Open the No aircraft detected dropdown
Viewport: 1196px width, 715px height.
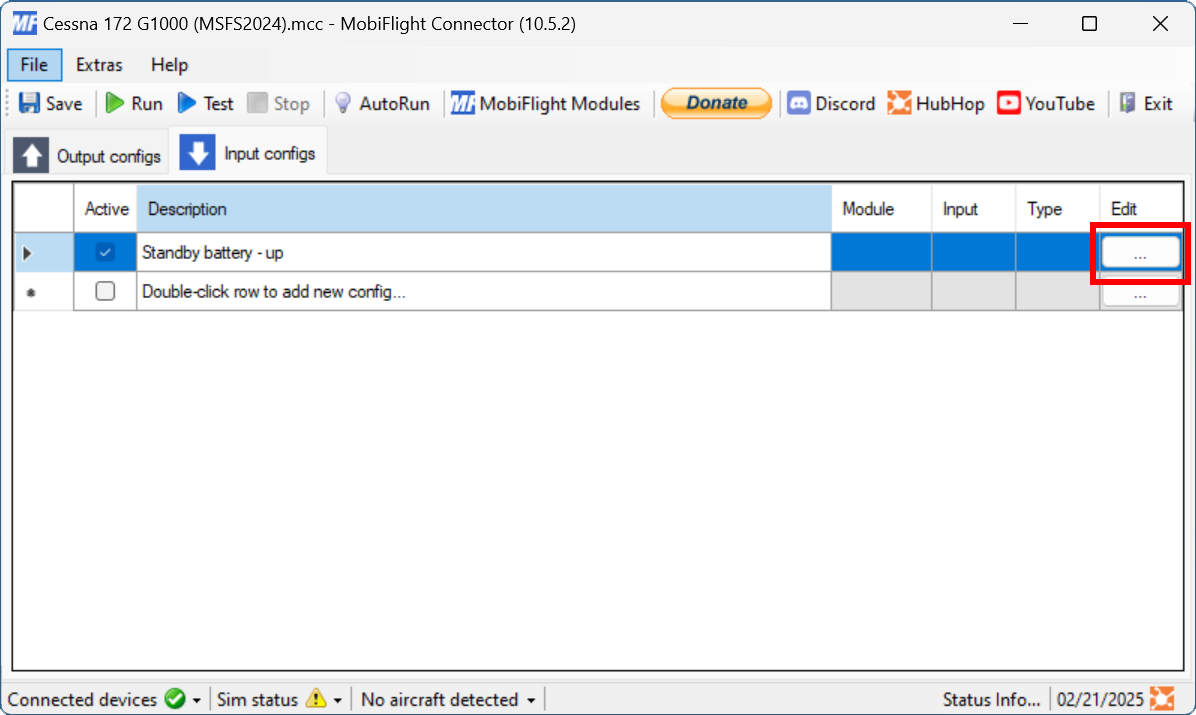[x=530, y=699]
